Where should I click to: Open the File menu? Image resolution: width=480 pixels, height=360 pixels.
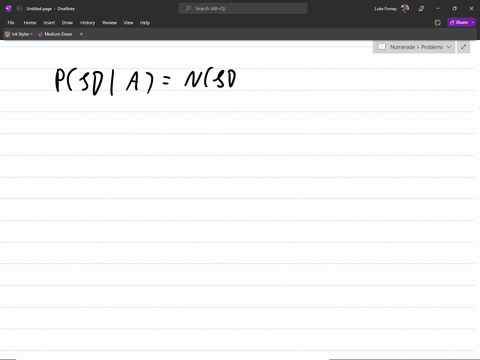[11, 23]
